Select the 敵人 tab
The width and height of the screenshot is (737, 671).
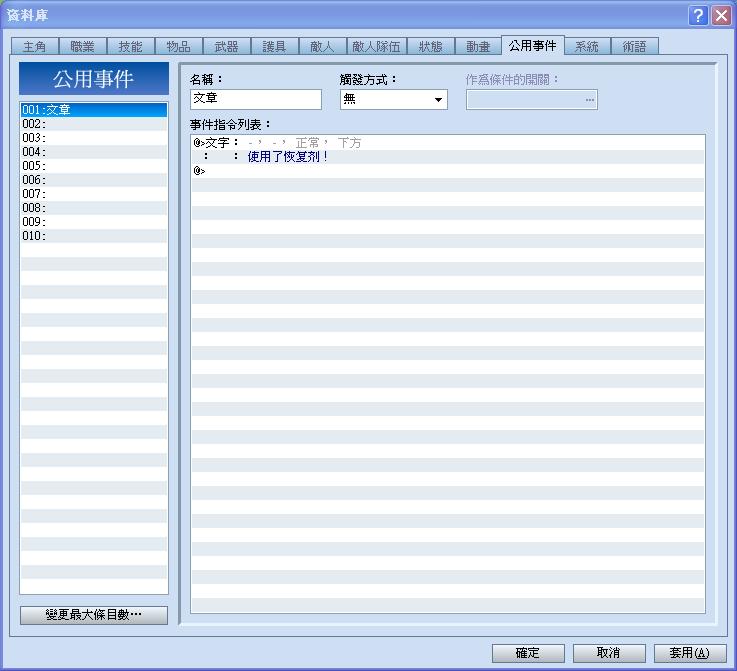[322, 46]
